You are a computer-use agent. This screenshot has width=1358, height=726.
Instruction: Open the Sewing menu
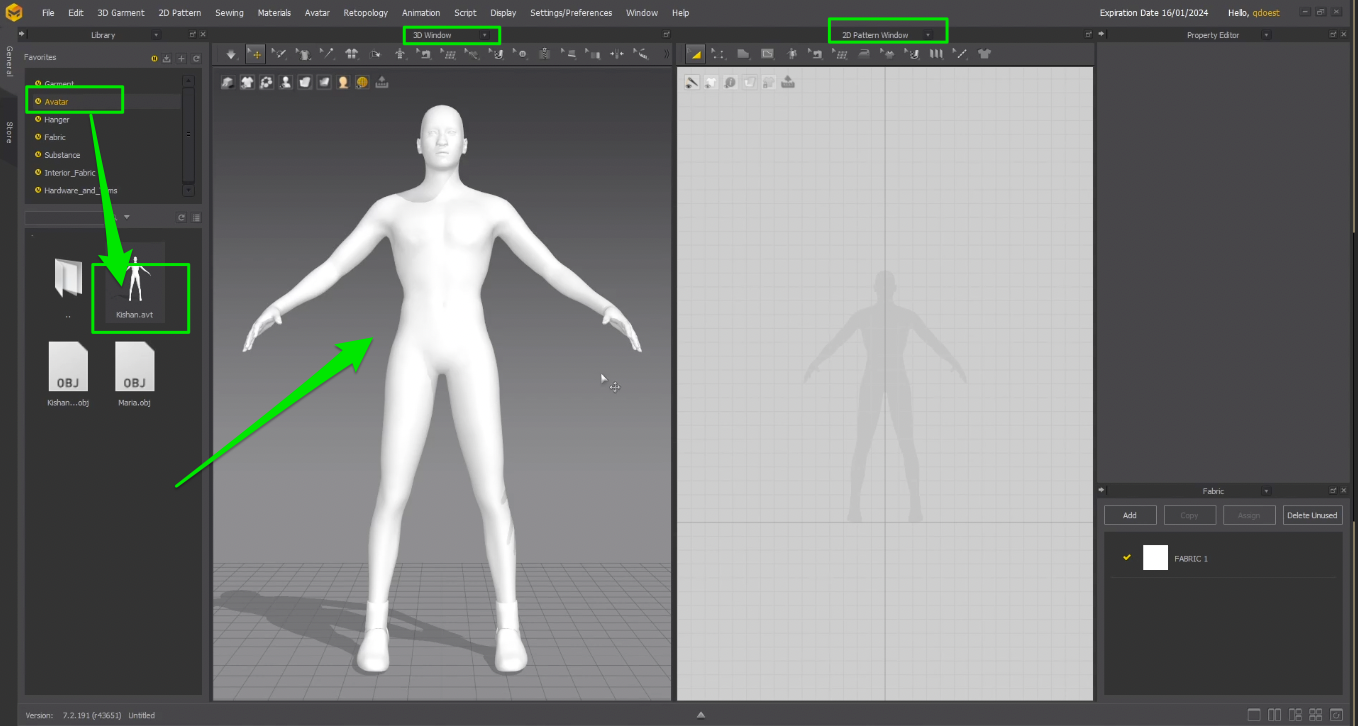click(x=229, y=13)
